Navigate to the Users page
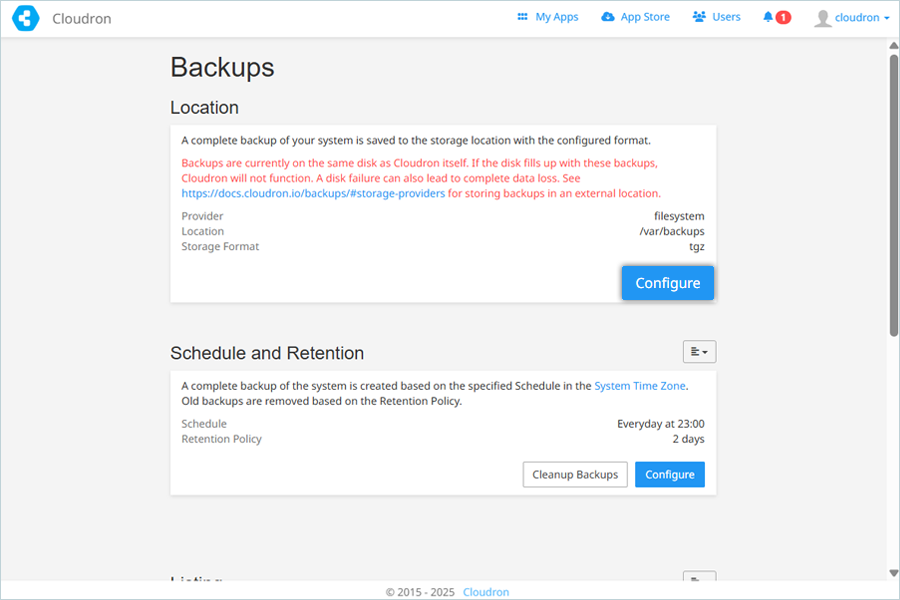The image size is (900, 600). coord(726,17)
